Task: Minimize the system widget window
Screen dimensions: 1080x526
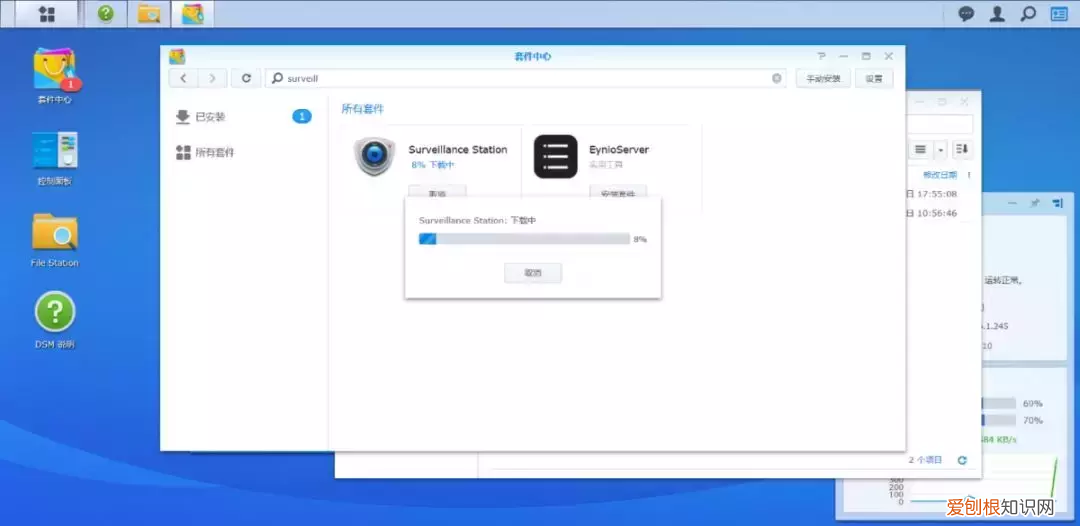Action: 1012,203
